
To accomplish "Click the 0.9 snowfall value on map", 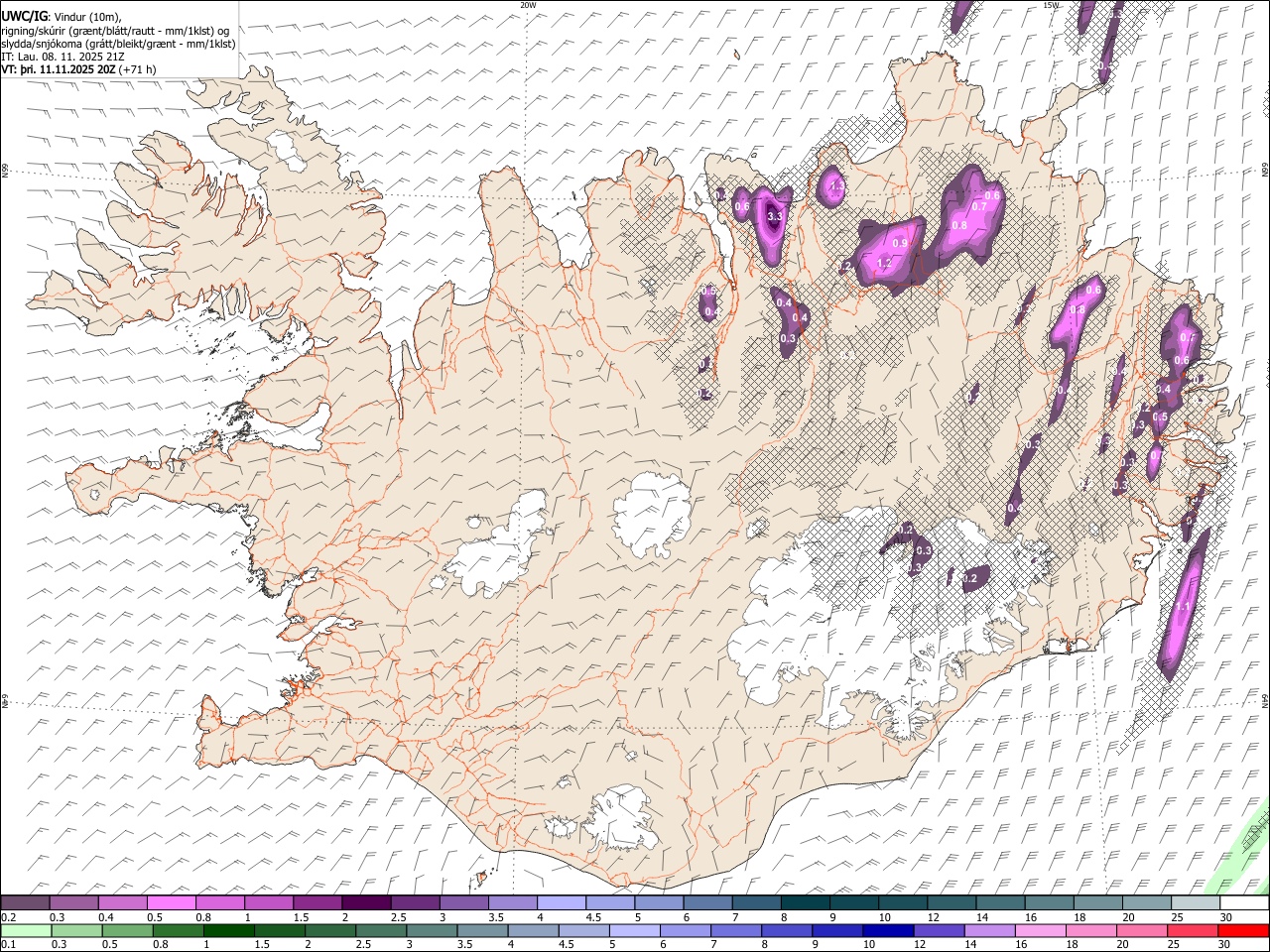I will click(900, 243).
